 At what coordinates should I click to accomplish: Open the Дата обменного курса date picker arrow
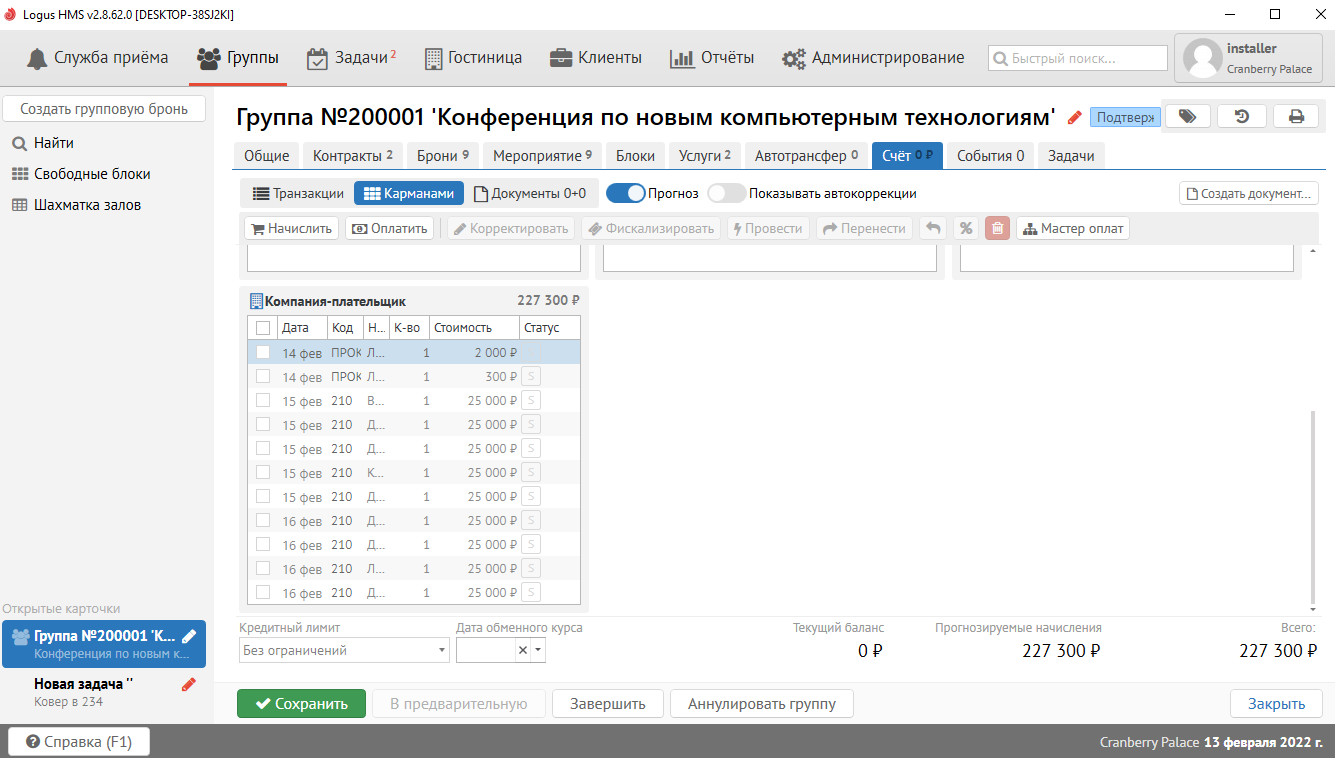coord(538,650)
